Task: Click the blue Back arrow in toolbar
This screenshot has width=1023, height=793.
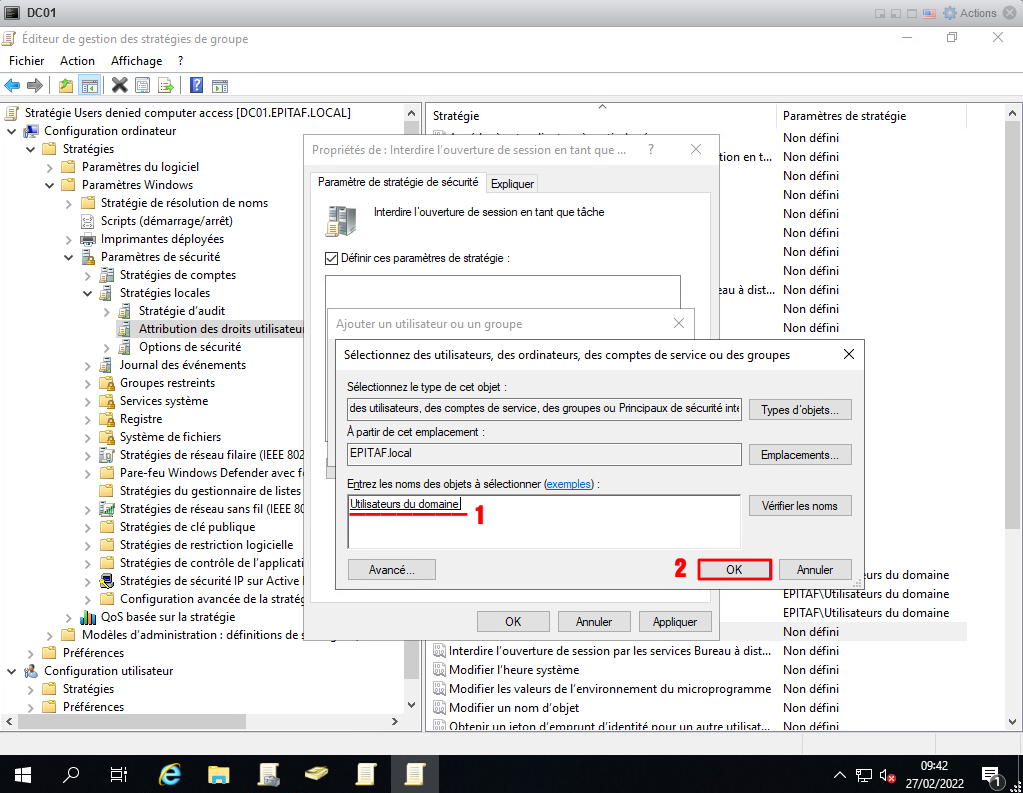Action: coord(13,86)
